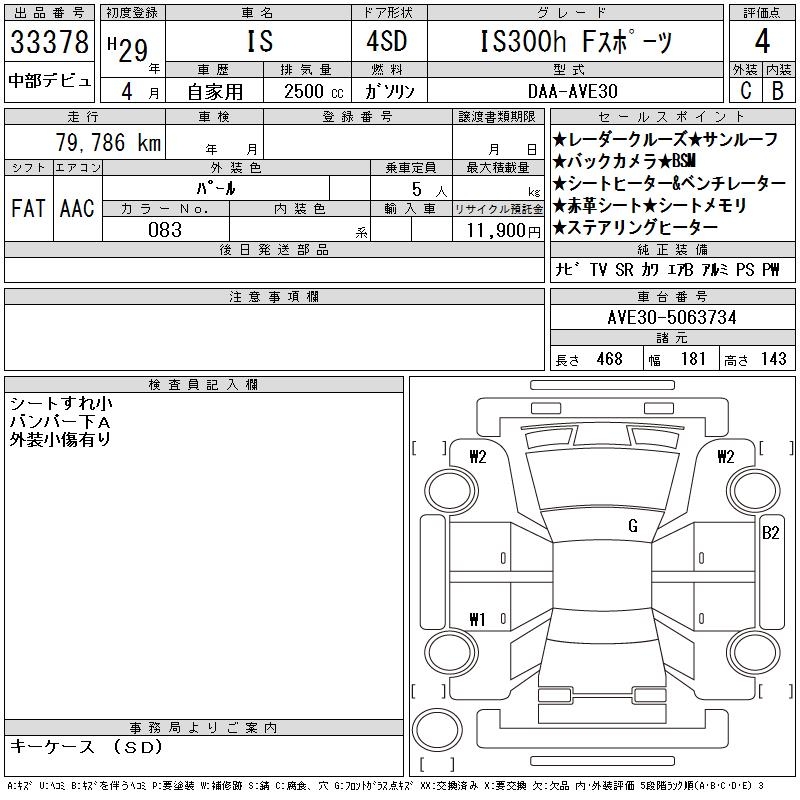Click the usage history 自家用
The image size is (800, 800).
click(x=215, y=91)
